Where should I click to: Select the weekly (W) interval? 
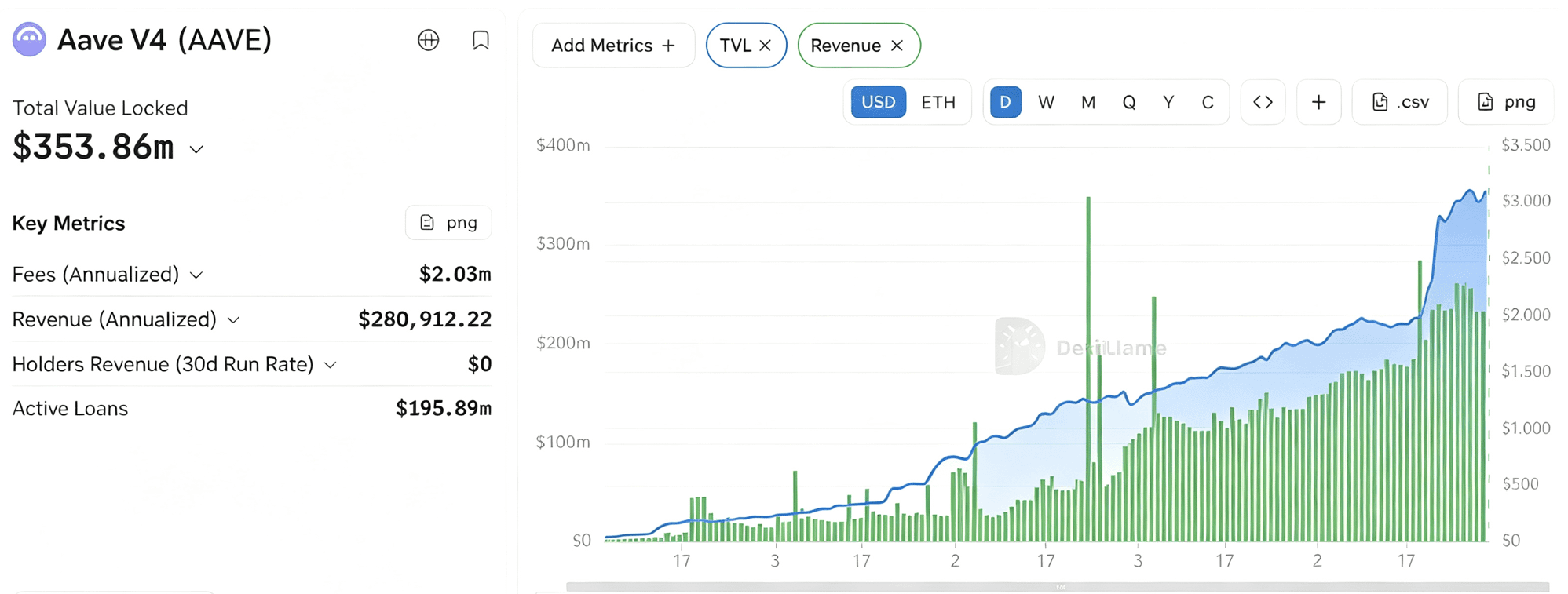1046,102
